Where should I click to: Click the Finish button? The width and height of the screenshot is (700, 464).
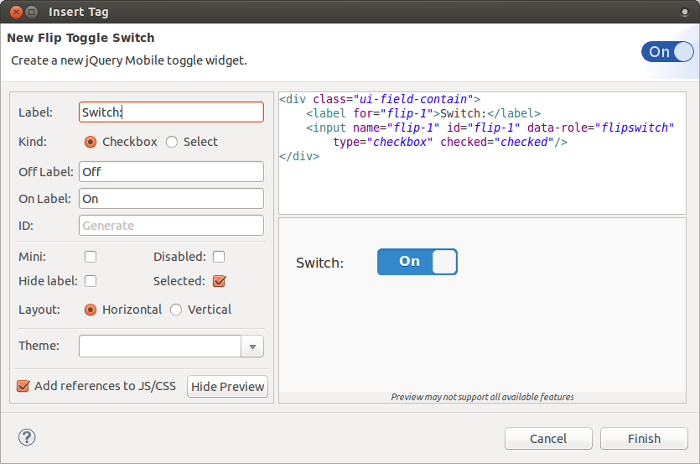click(644, 438)
